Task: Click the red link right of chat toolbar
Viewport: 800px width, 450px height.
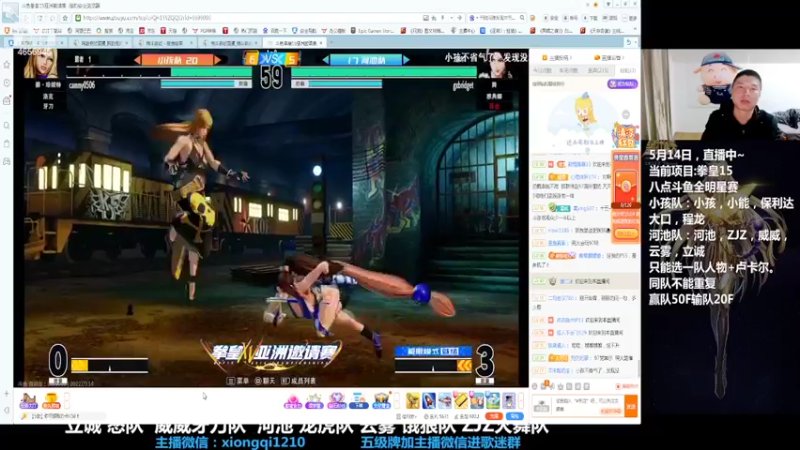Action: click(627, 386)
